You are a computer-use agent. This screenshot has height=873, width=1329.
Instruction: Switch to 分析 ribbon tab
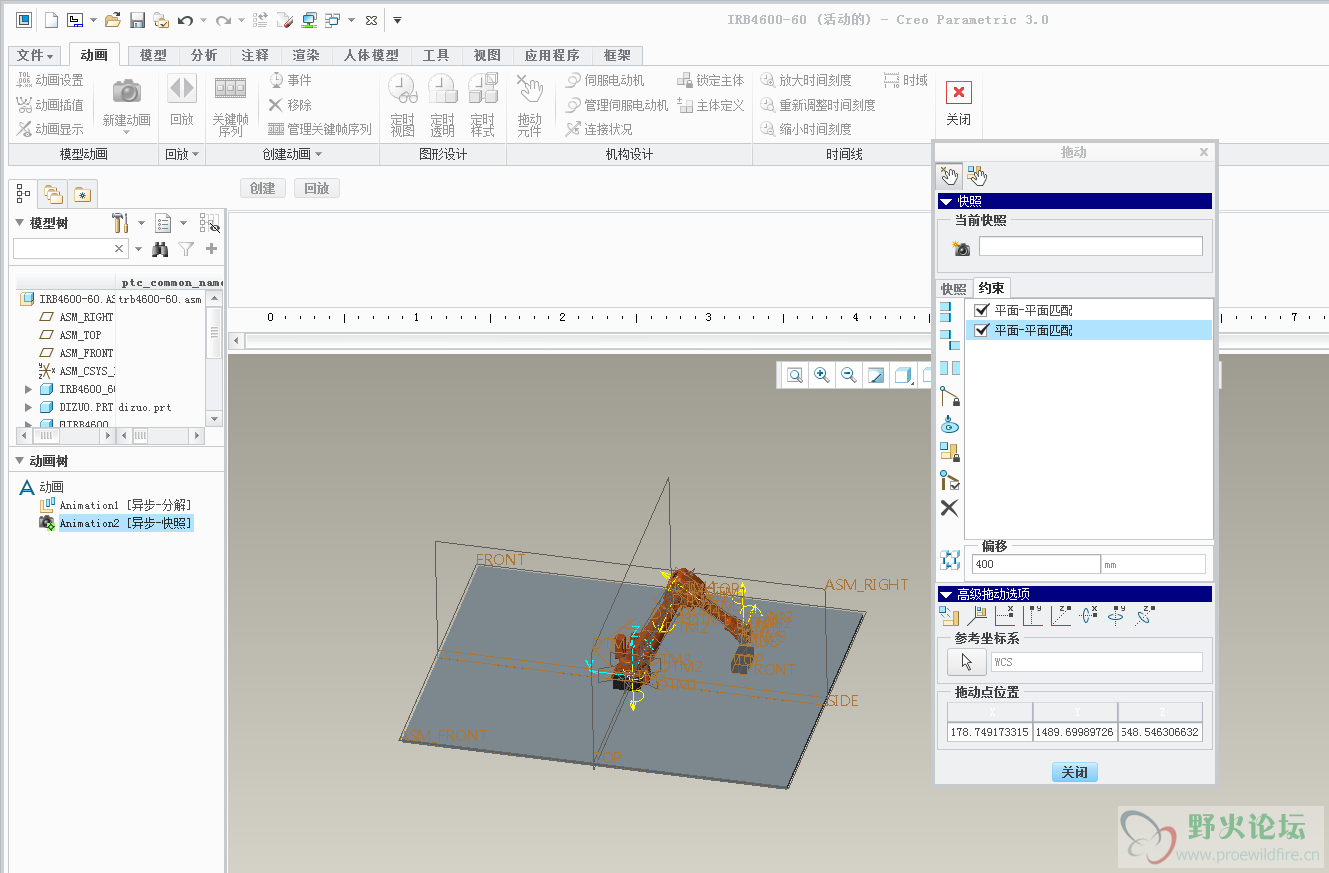pos(204,55)
